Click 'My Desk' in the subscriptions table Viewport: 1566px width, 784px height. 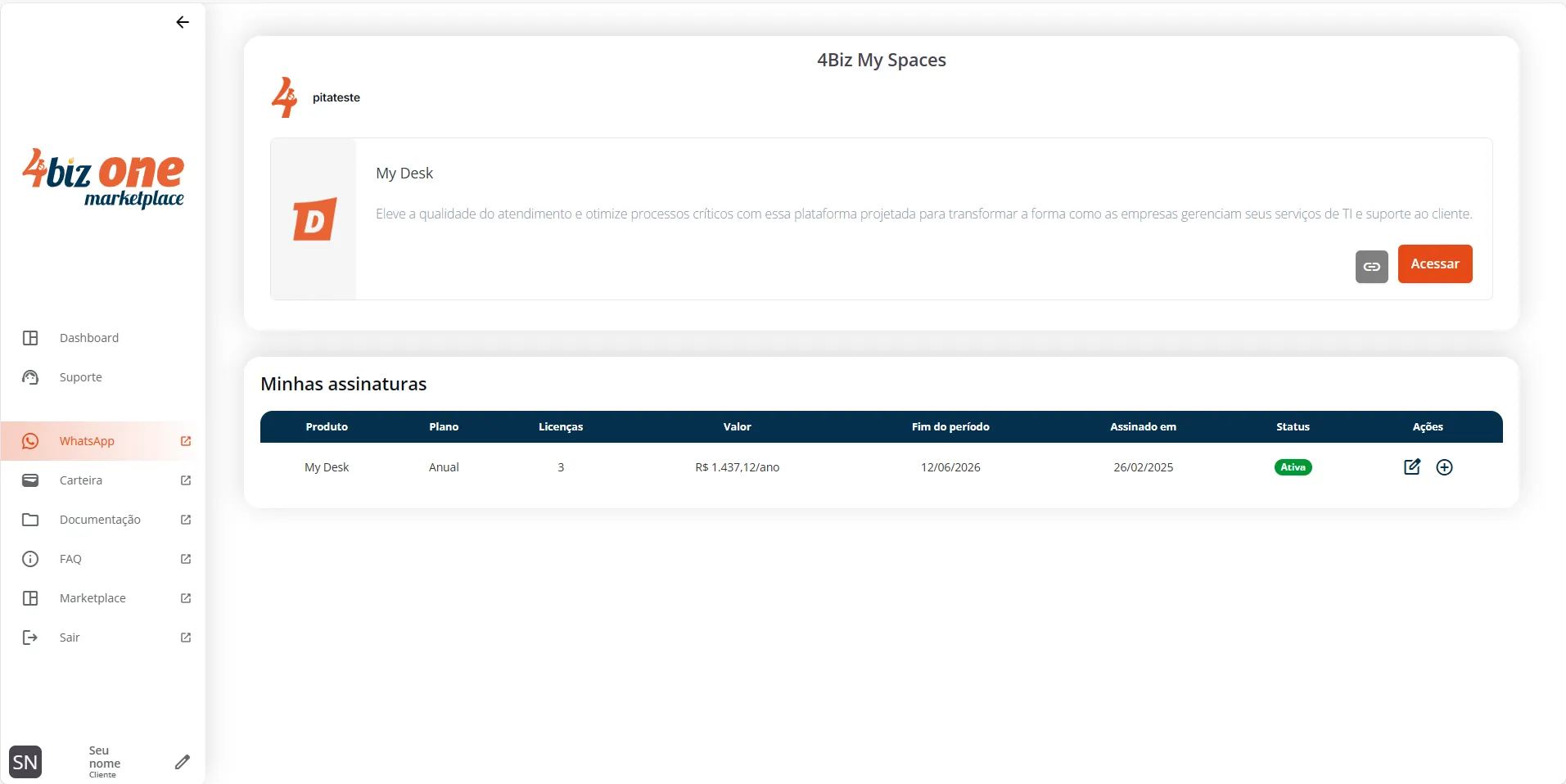(327, 467)
